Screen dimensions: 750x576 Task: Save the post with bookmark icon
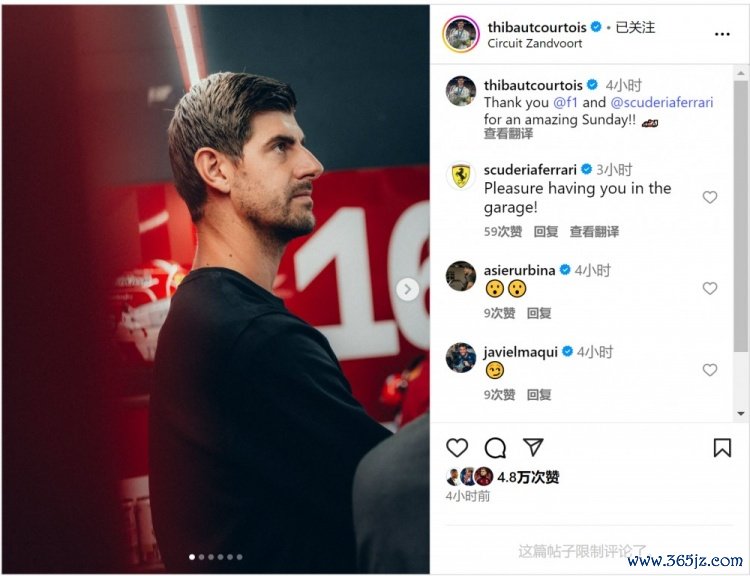pyautogui.click(x=722, y=448)
